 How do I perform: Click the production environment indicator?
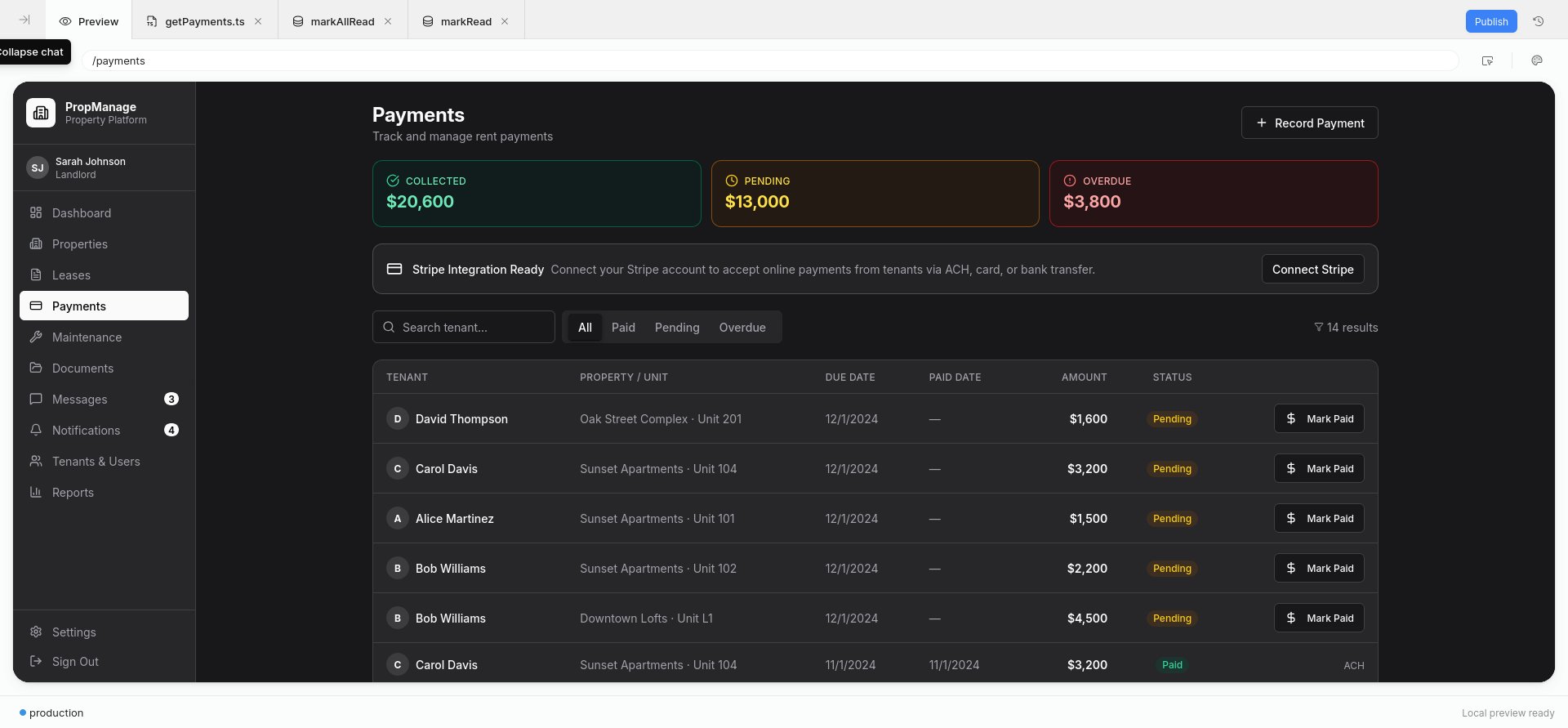[x=51, y=712]
